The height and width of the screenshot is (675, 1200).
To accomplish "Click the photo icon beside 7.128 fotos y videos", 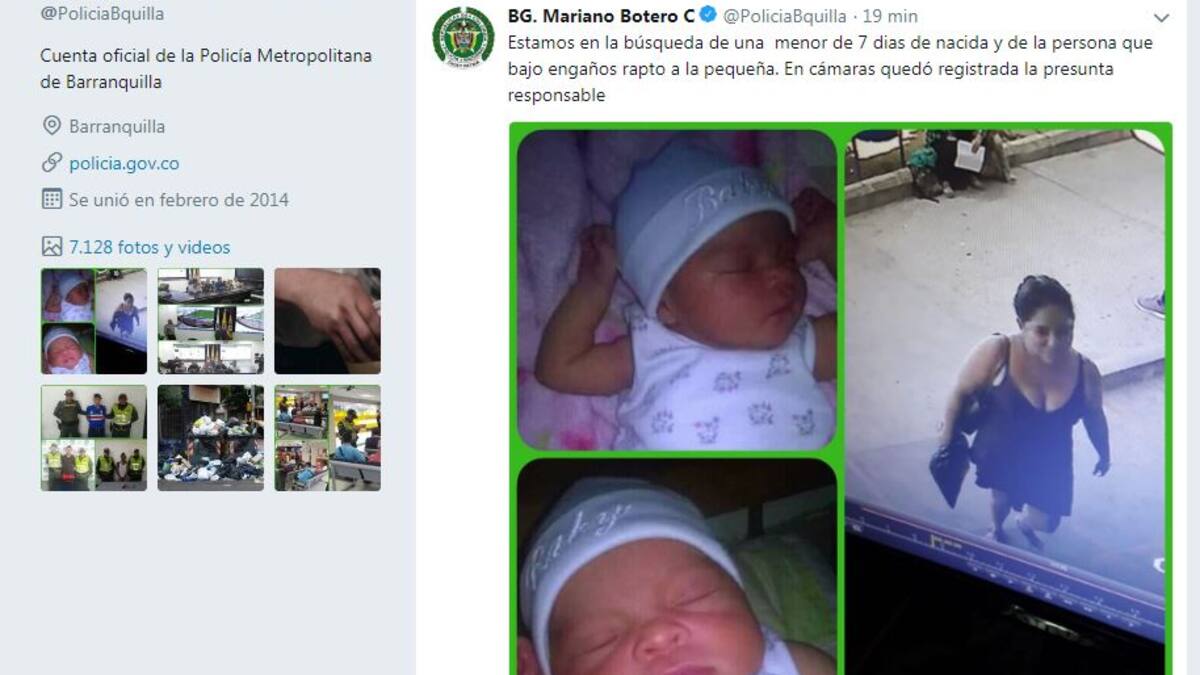I will coord(52,246).
